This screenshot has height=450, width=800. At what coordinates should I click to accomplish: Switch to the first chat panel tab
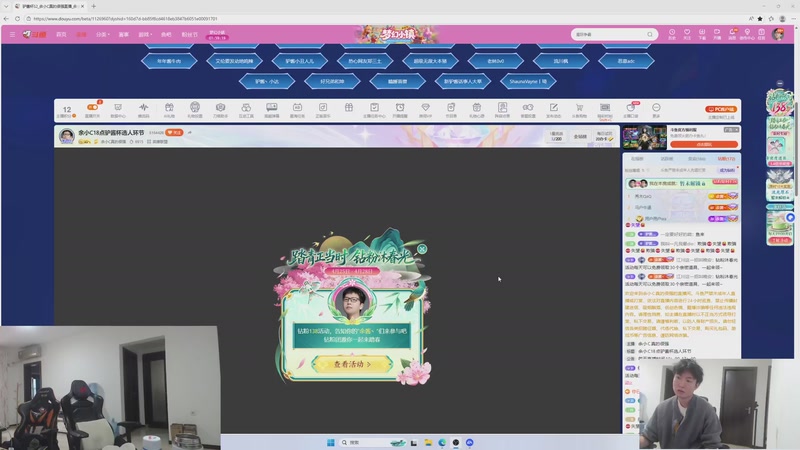637,159
